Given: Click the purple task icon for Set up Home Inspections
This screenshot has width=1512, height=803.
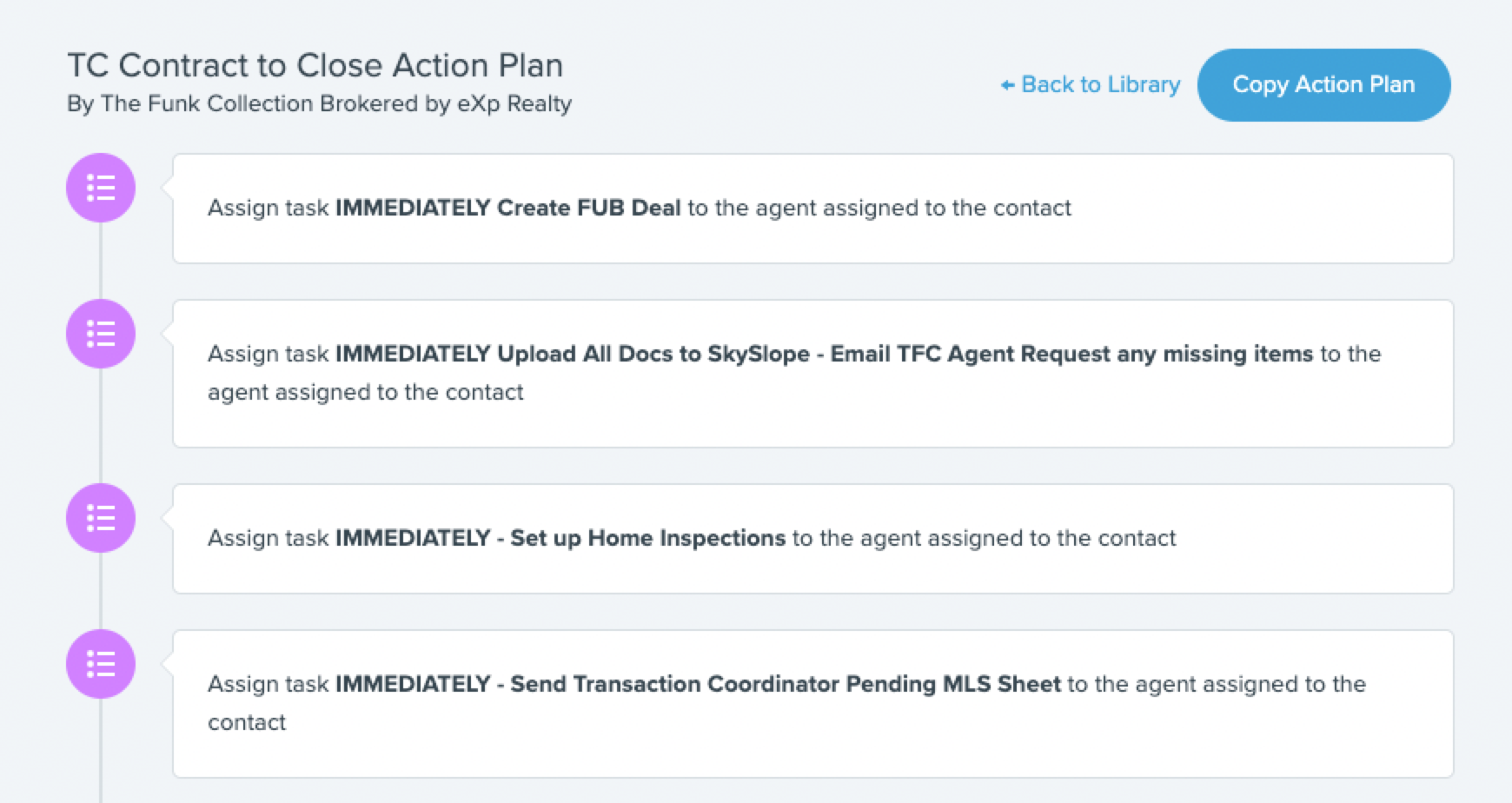Looking at the screenshot, I should [x=101, y=518].
